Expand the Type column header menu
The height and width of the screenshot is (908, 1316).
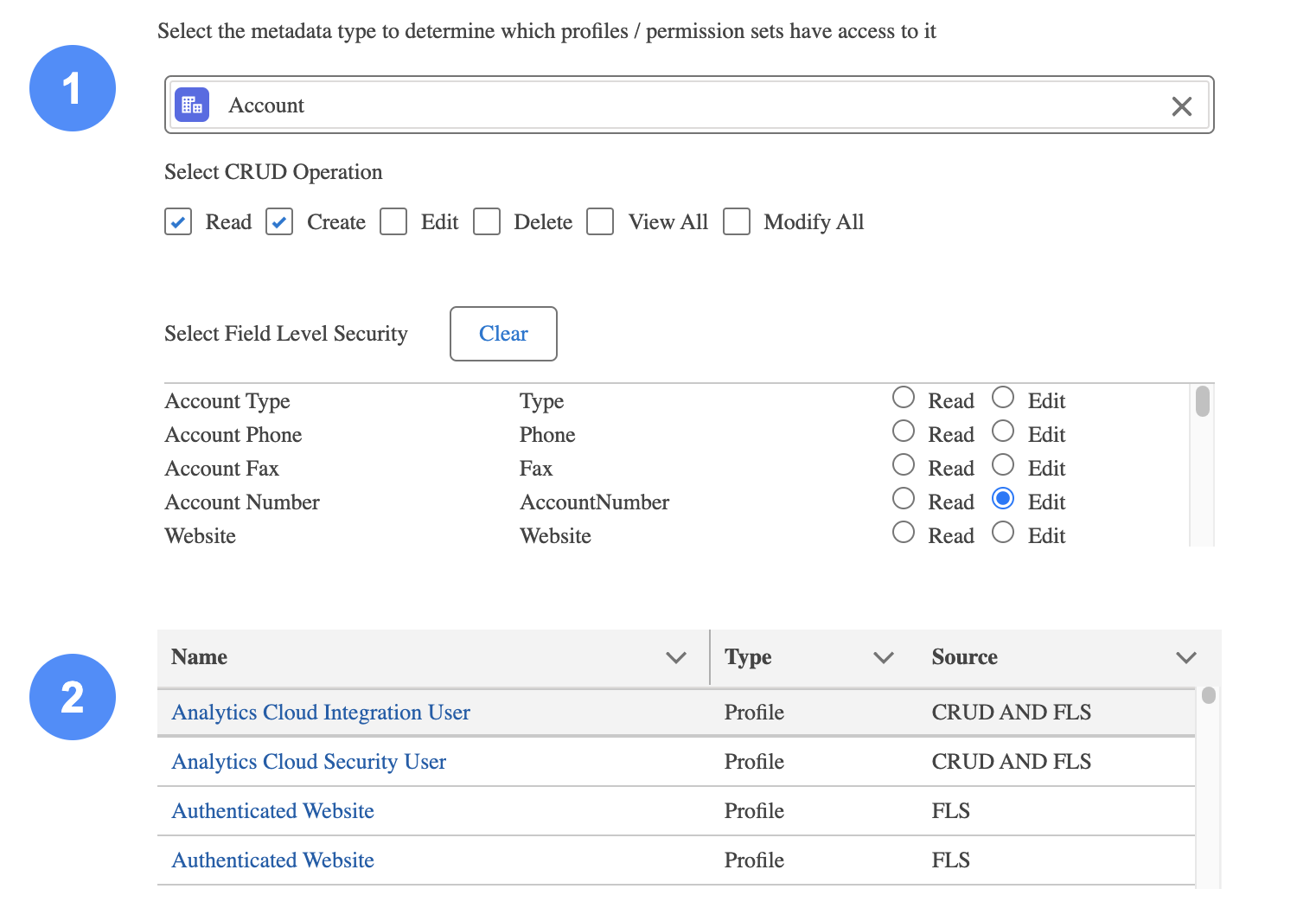pos(884,658)
